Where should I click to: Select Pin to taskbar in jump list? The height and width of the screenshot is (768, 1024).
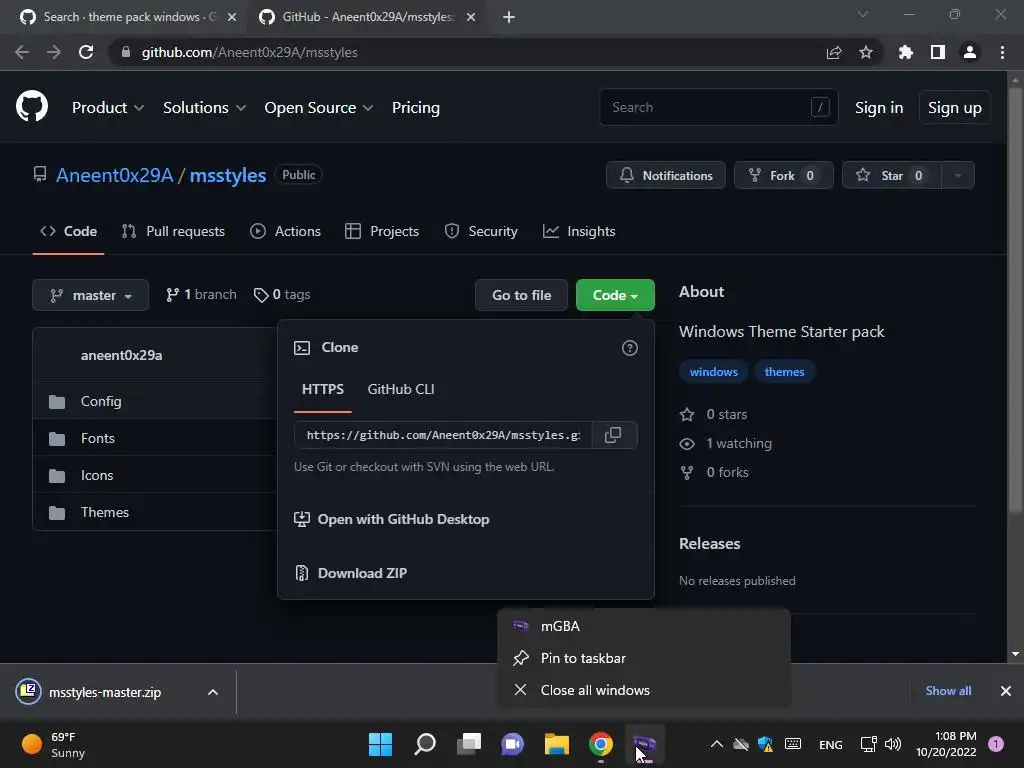[x=644, y=658]
